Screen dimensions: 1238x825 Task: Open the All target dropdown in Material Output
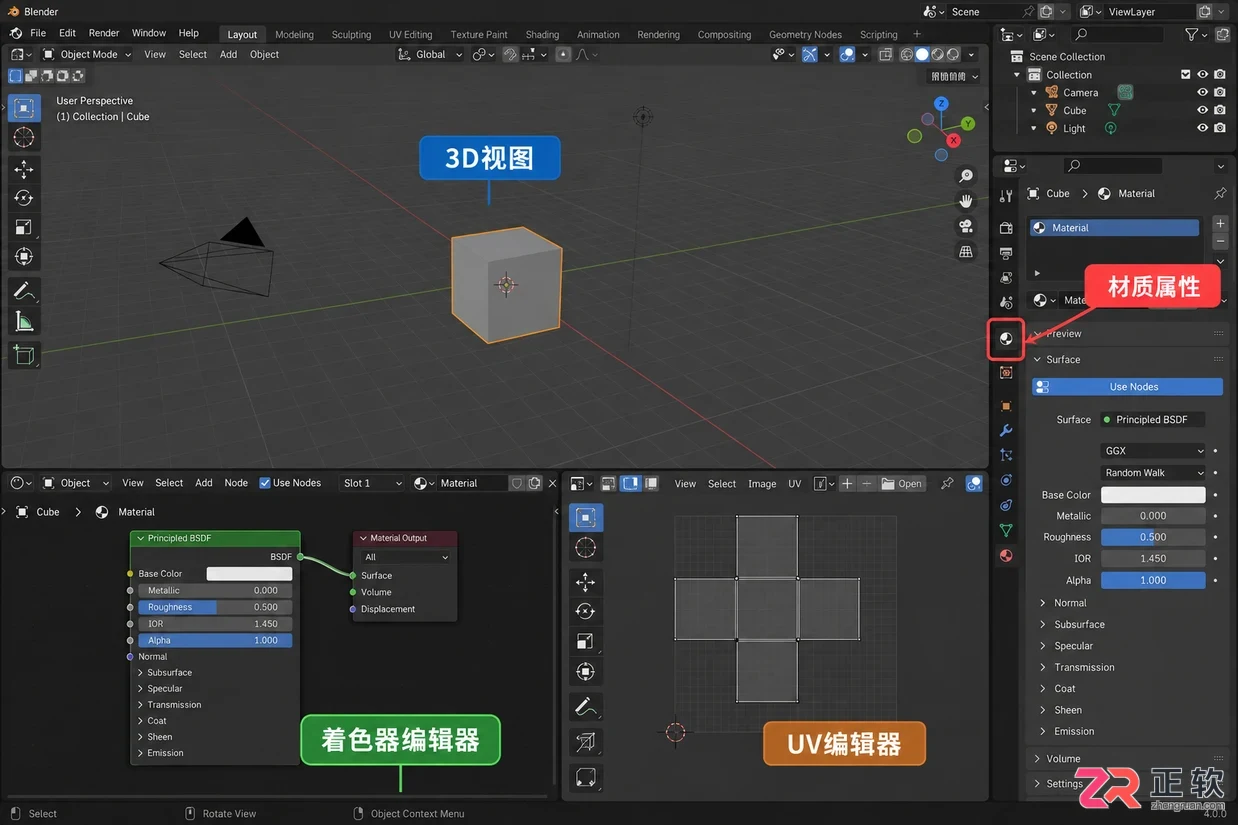click(x=406, y=557)
